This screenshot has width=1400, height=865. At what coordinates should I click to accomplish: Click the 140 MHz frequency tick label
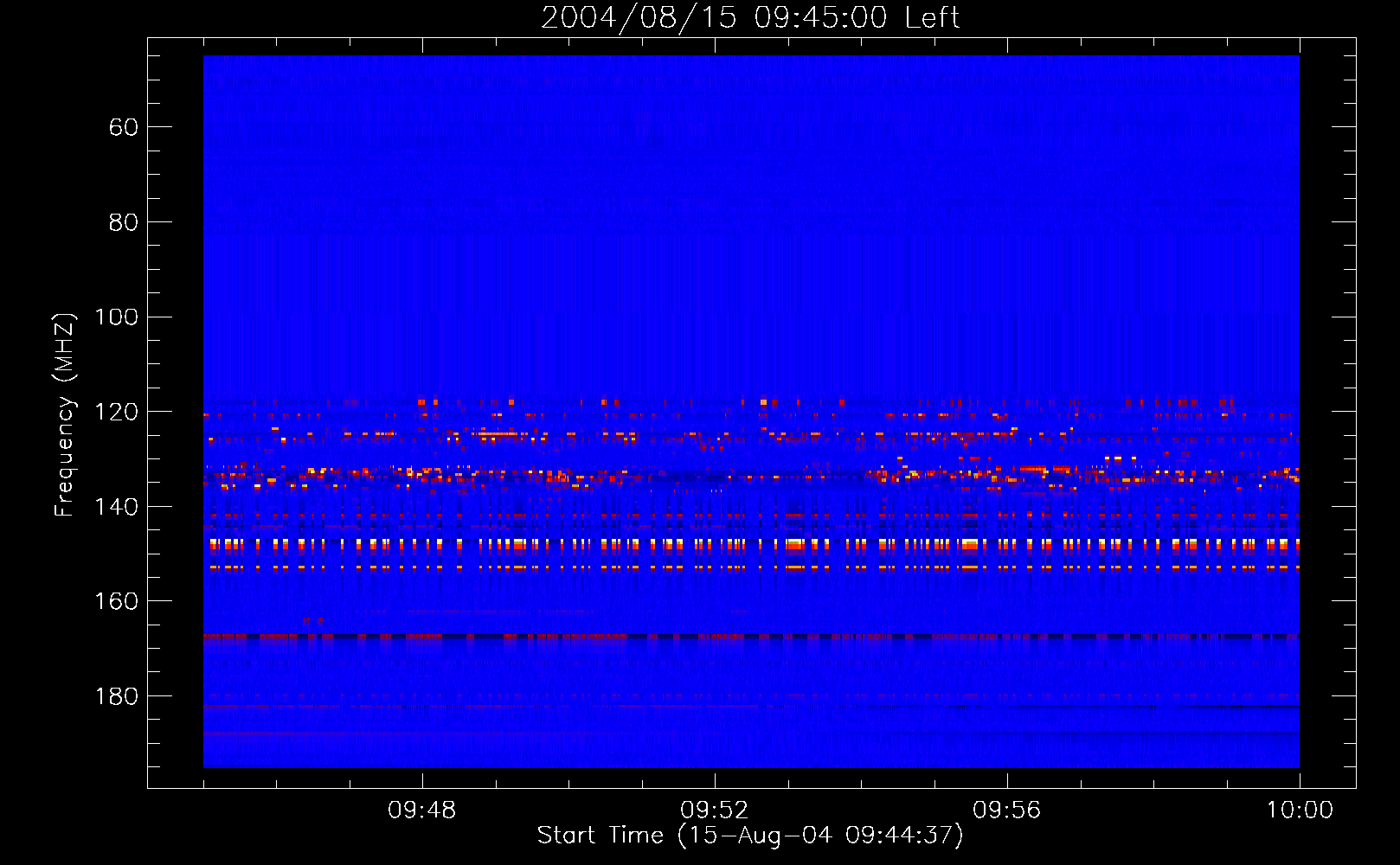click(116, 507)
